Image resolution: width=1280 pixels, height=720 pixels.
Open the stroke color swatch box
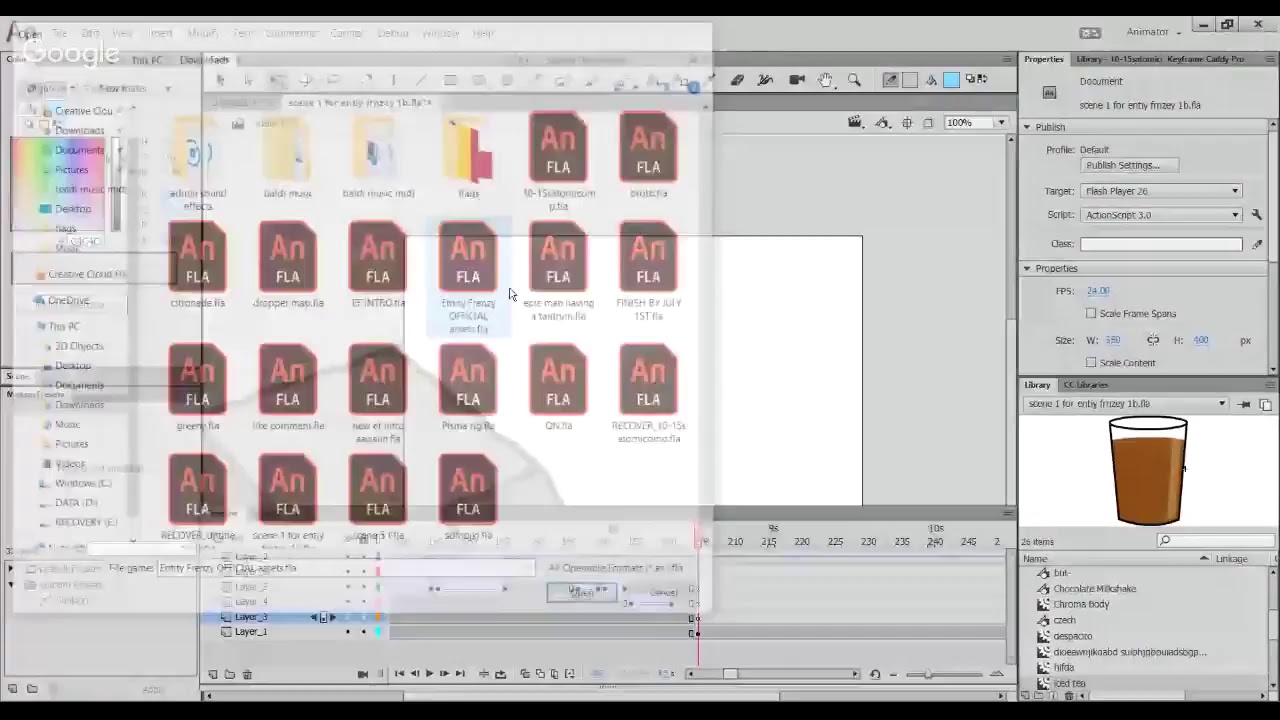[910, 80]
